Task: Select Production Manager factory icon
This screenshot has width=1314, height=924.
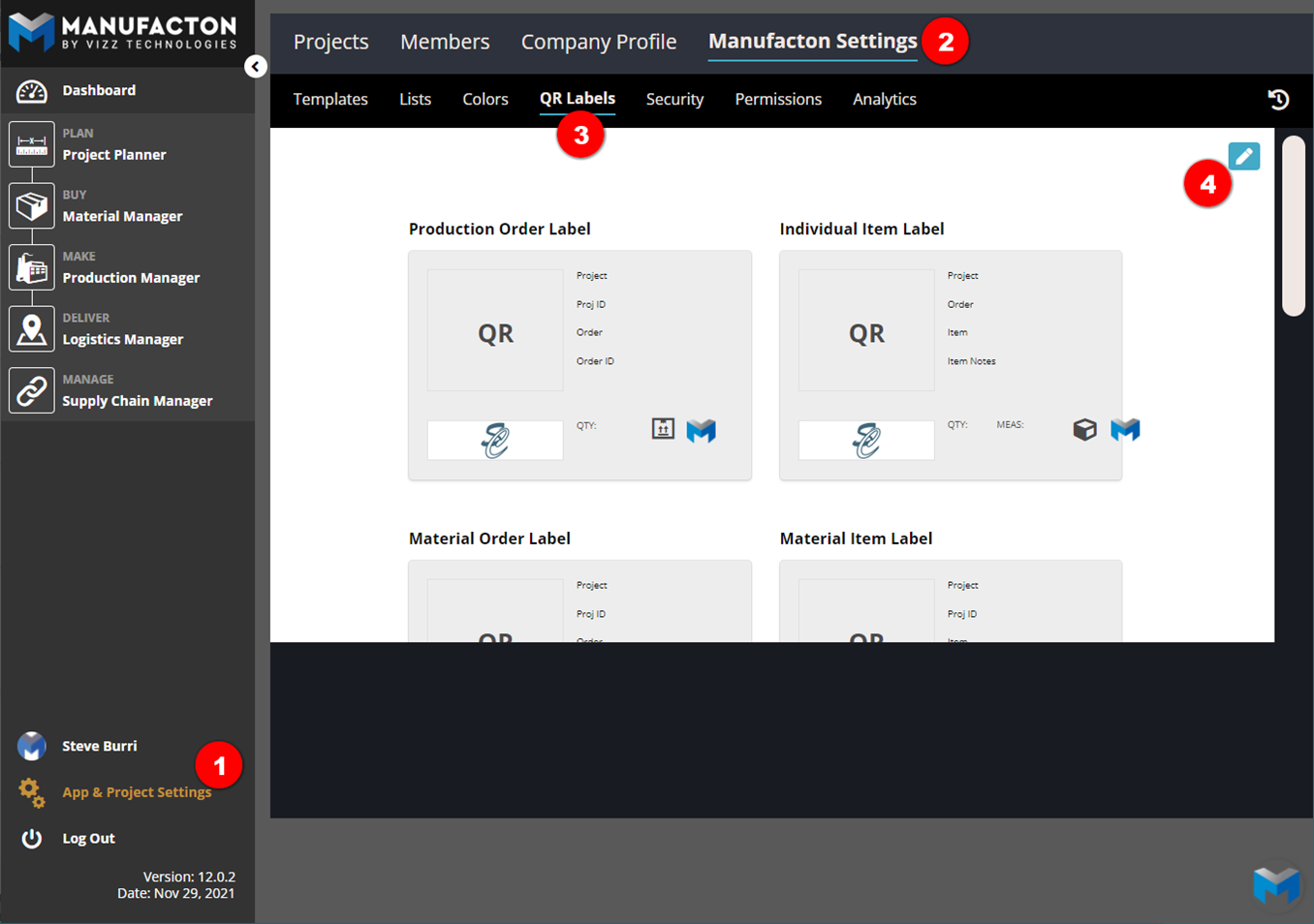Action: click(32, 267)
